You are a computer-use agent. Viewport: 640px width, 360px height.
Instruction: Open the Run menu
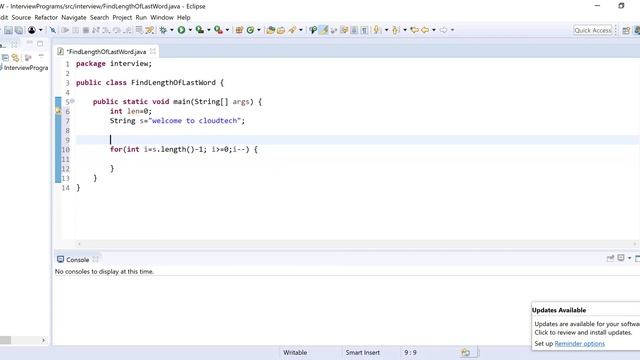pyautogui.click(x=141, y=18)
